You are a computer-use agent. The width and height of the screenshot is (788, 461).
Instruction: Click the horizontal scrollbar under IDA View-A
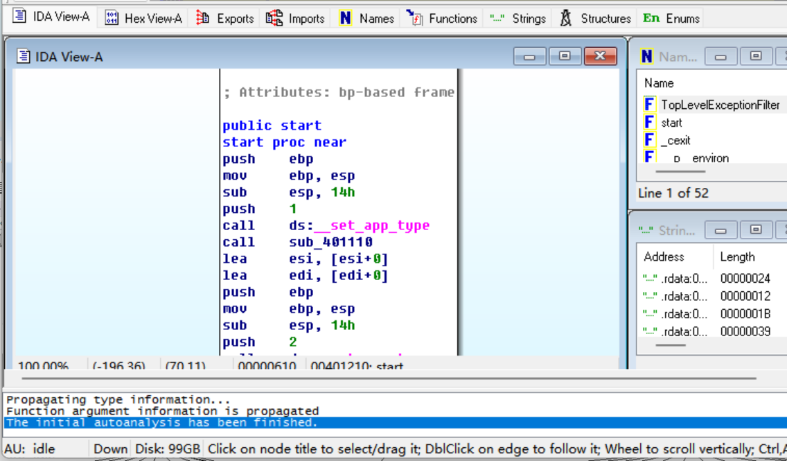click(x=388, y=378)
